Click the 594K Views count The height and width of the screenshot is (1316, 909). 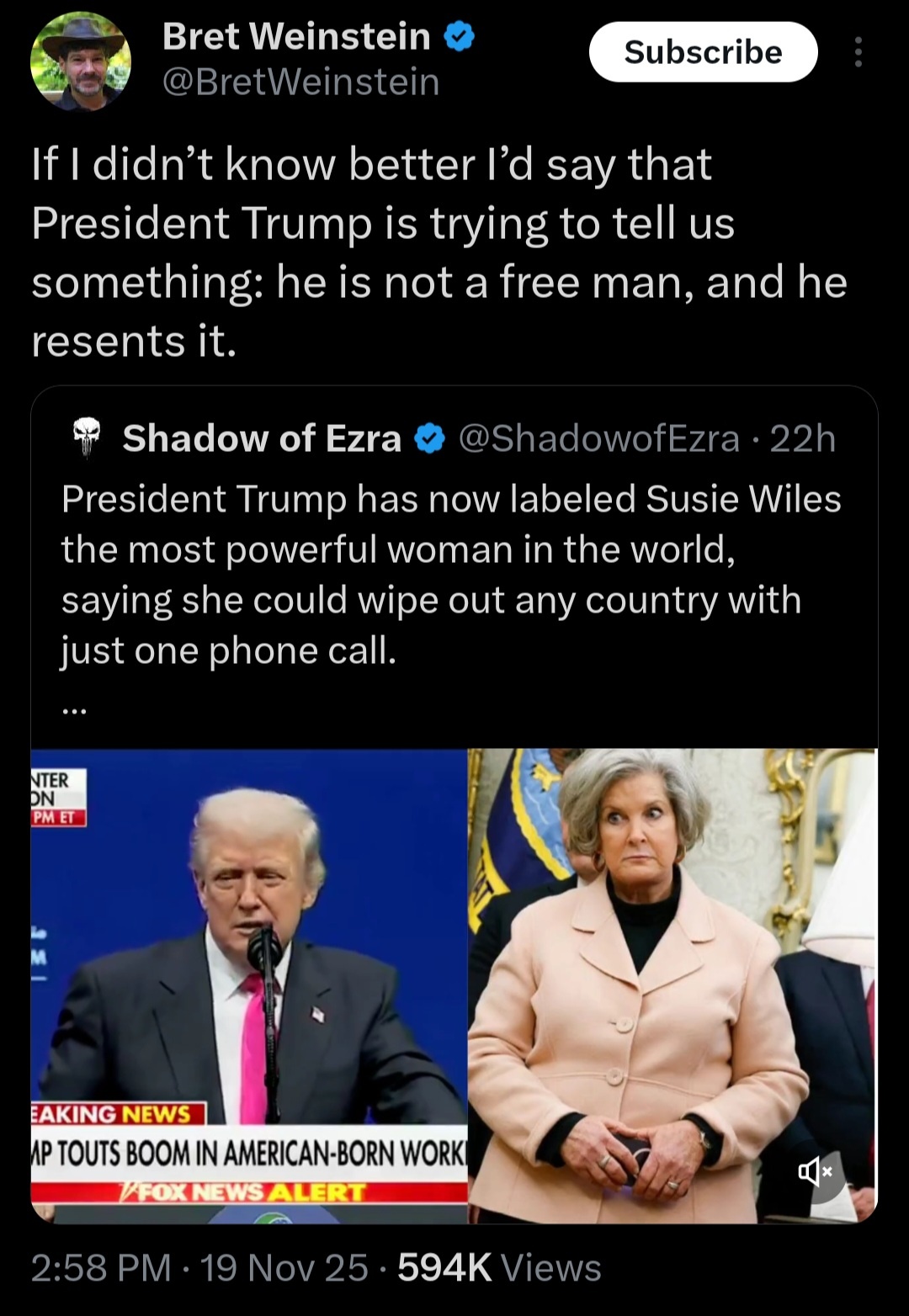[499, 1267]
